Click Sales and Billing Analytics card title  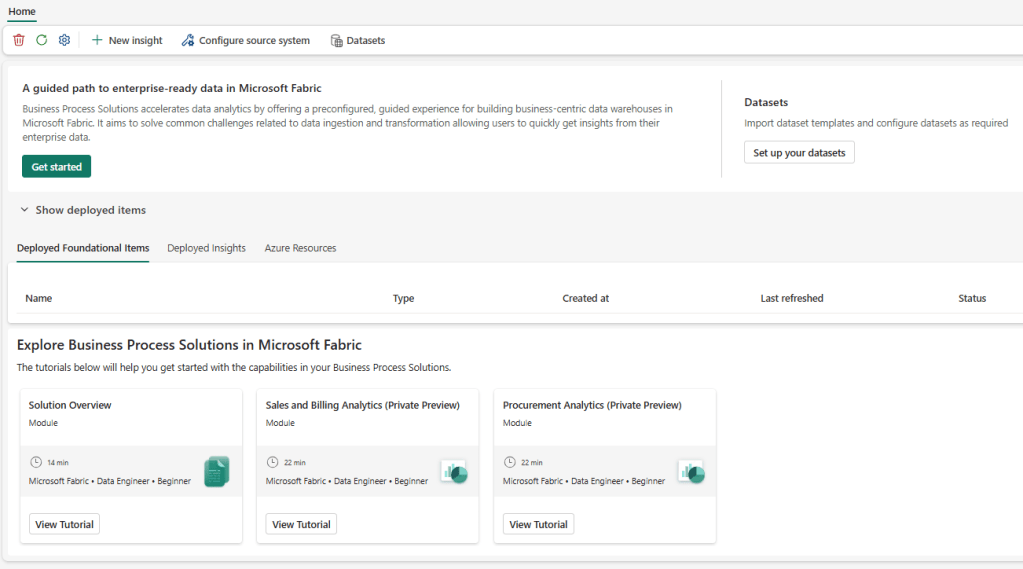coord(363,405)
